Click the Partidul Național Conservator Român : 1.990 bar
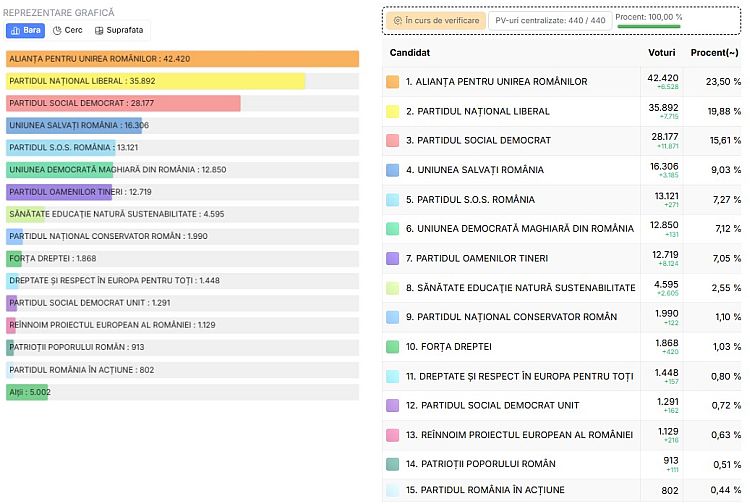Screen dimensions: 750x504 coord(14,236)
